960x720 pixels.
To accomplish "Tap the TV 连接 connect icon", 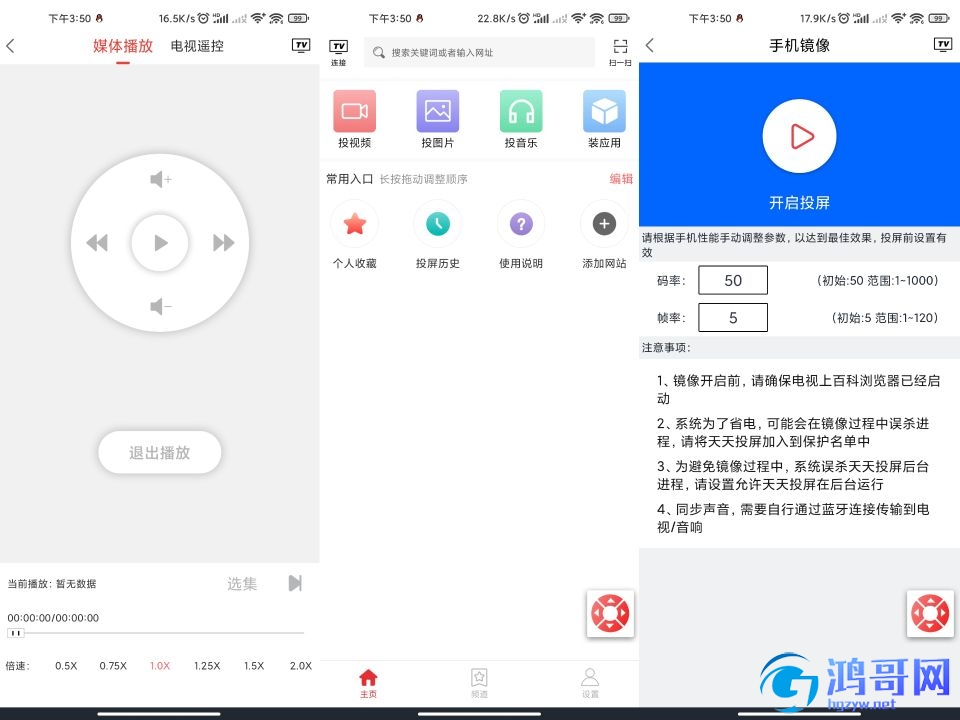I will click(339, 53).
